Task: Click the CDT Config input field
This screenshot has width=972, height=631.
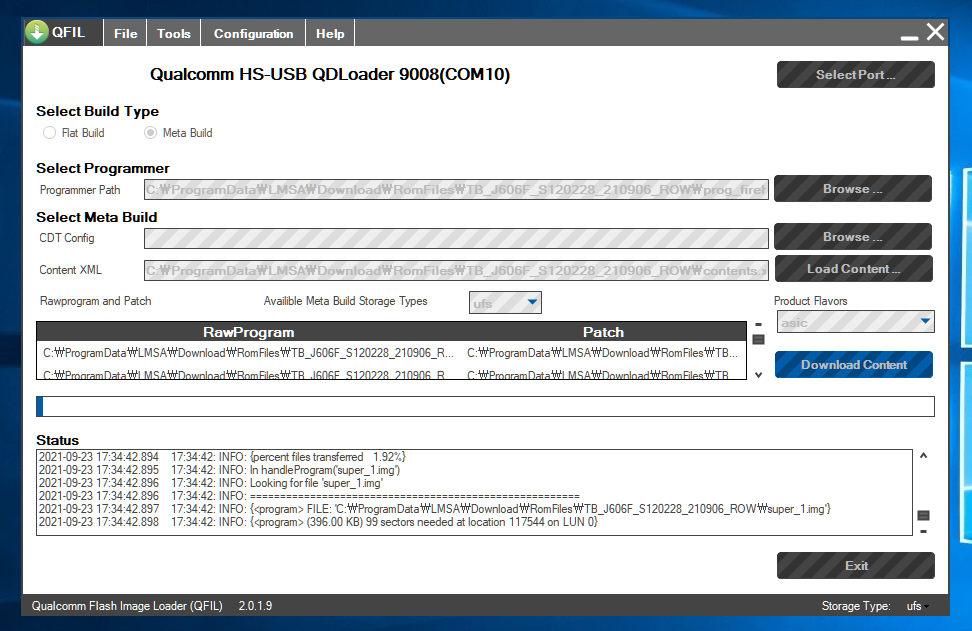Action: [x=456, y=238]
